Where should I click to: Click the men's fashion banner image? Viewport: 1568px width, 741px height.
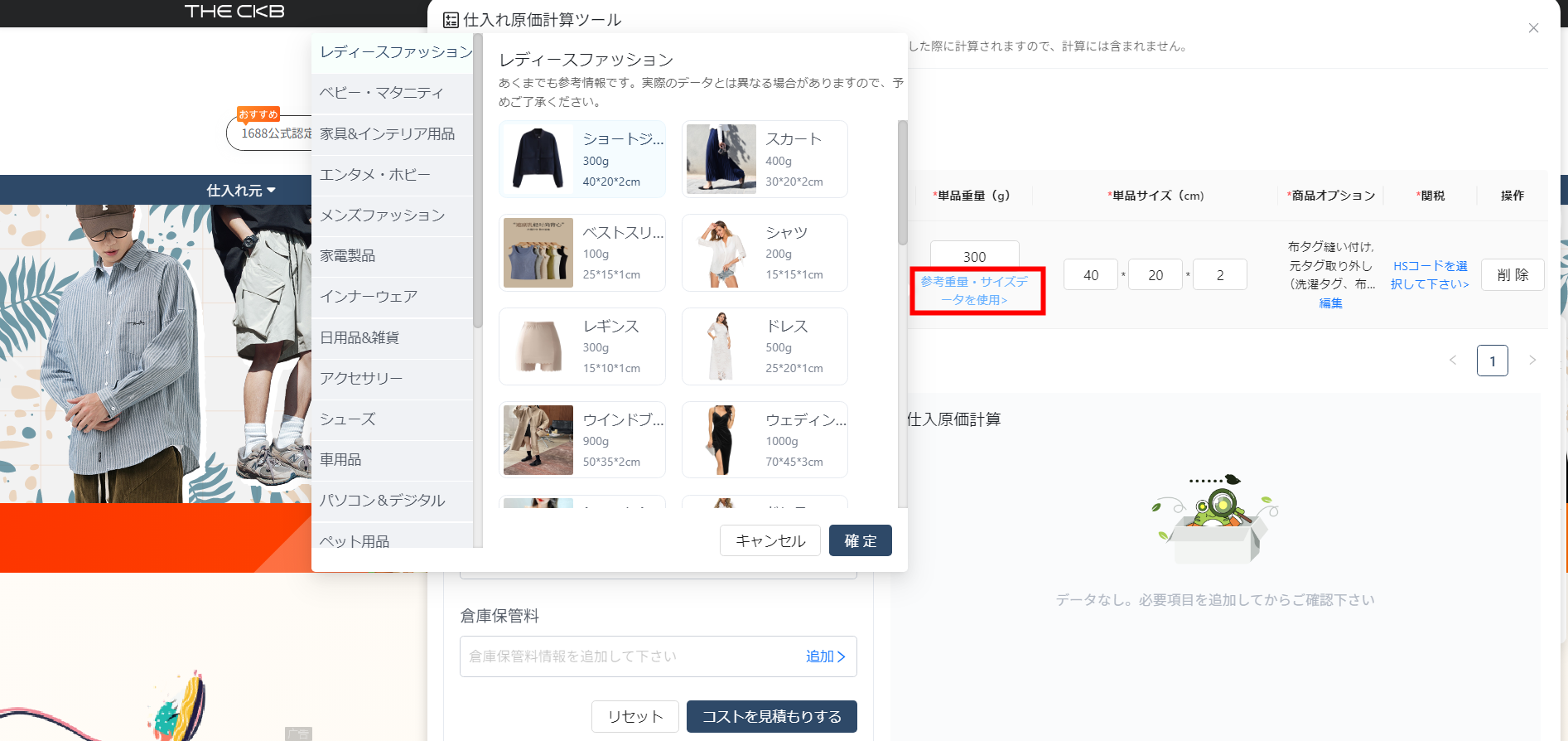pos(156,354)
